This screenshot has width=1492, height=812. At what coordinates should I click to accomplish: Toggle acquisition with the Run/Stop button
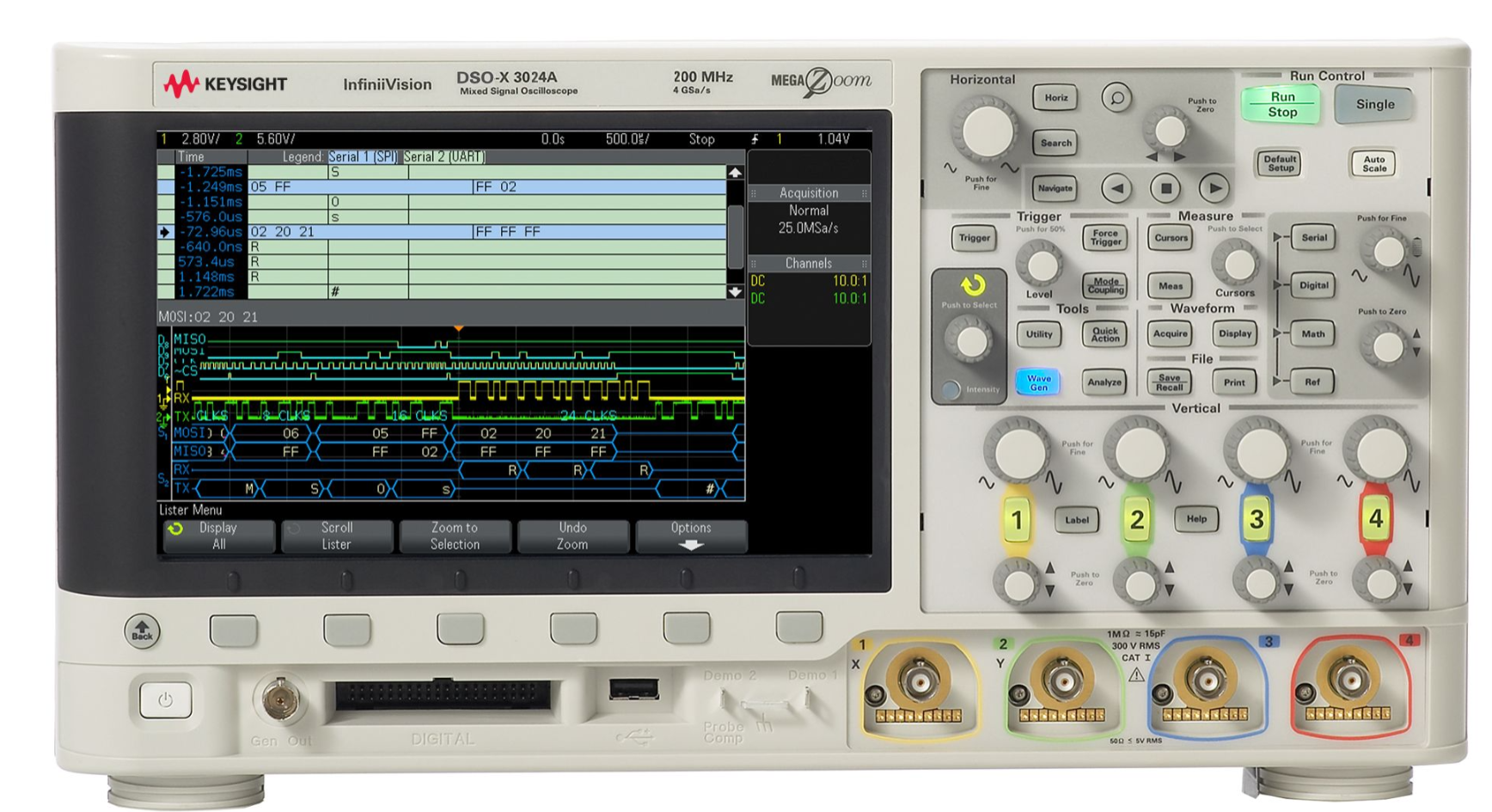[x=1281, y=105]
